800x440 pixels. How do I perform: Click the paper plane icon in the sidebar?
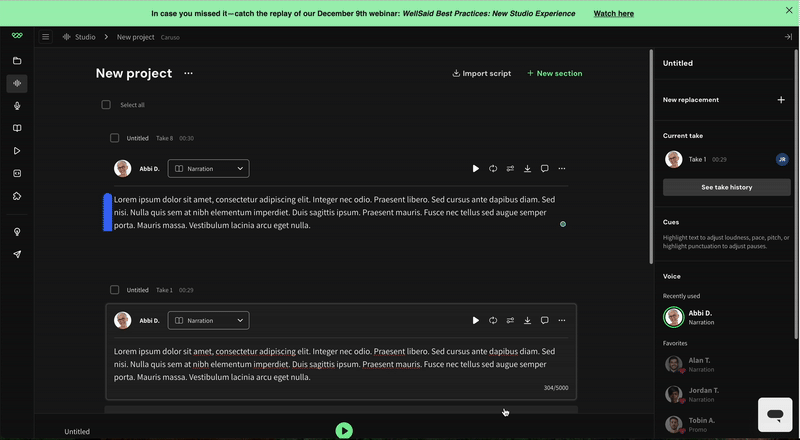coord(17,254)
